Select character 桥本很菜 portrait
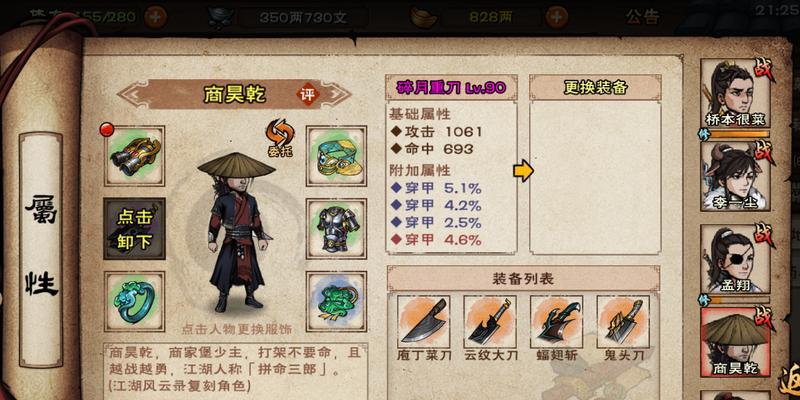The width and height of the screenshot is (800, 400). [735, 93]
